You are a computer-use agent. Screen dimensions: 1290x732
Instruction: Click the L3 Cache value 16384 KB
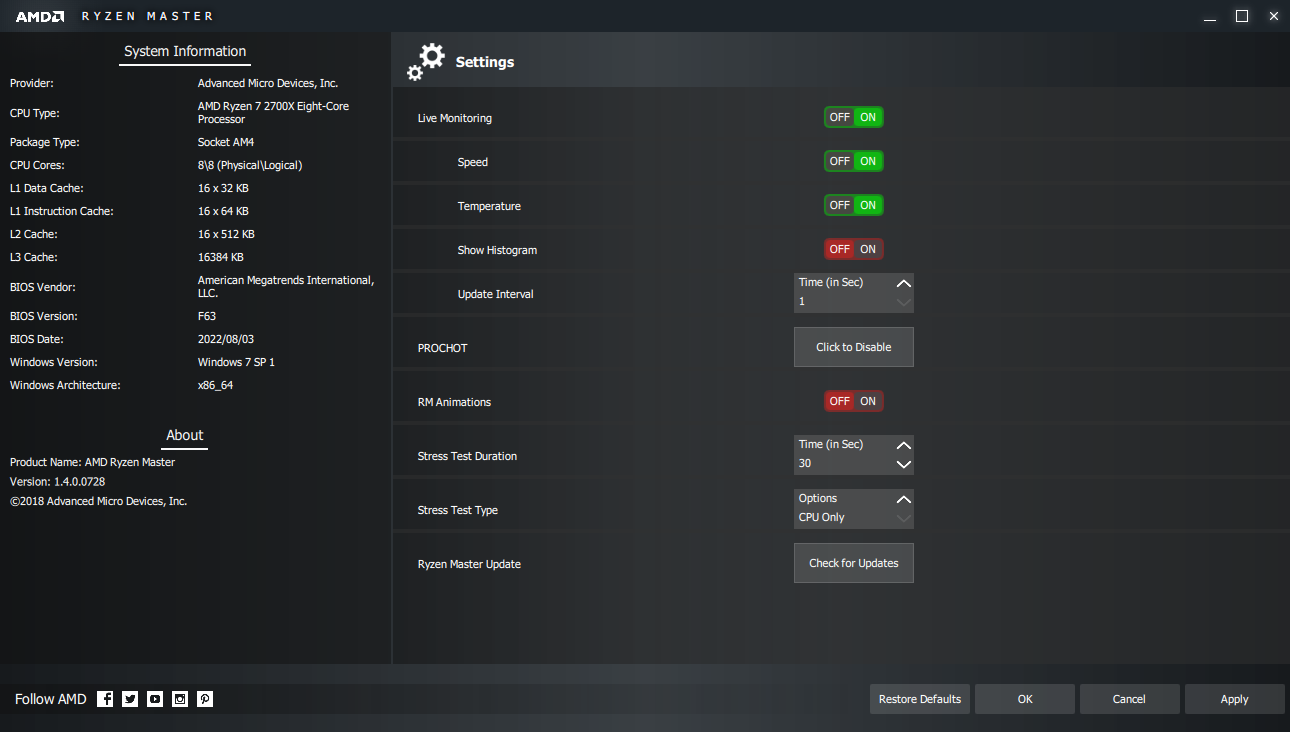[221, 257]
